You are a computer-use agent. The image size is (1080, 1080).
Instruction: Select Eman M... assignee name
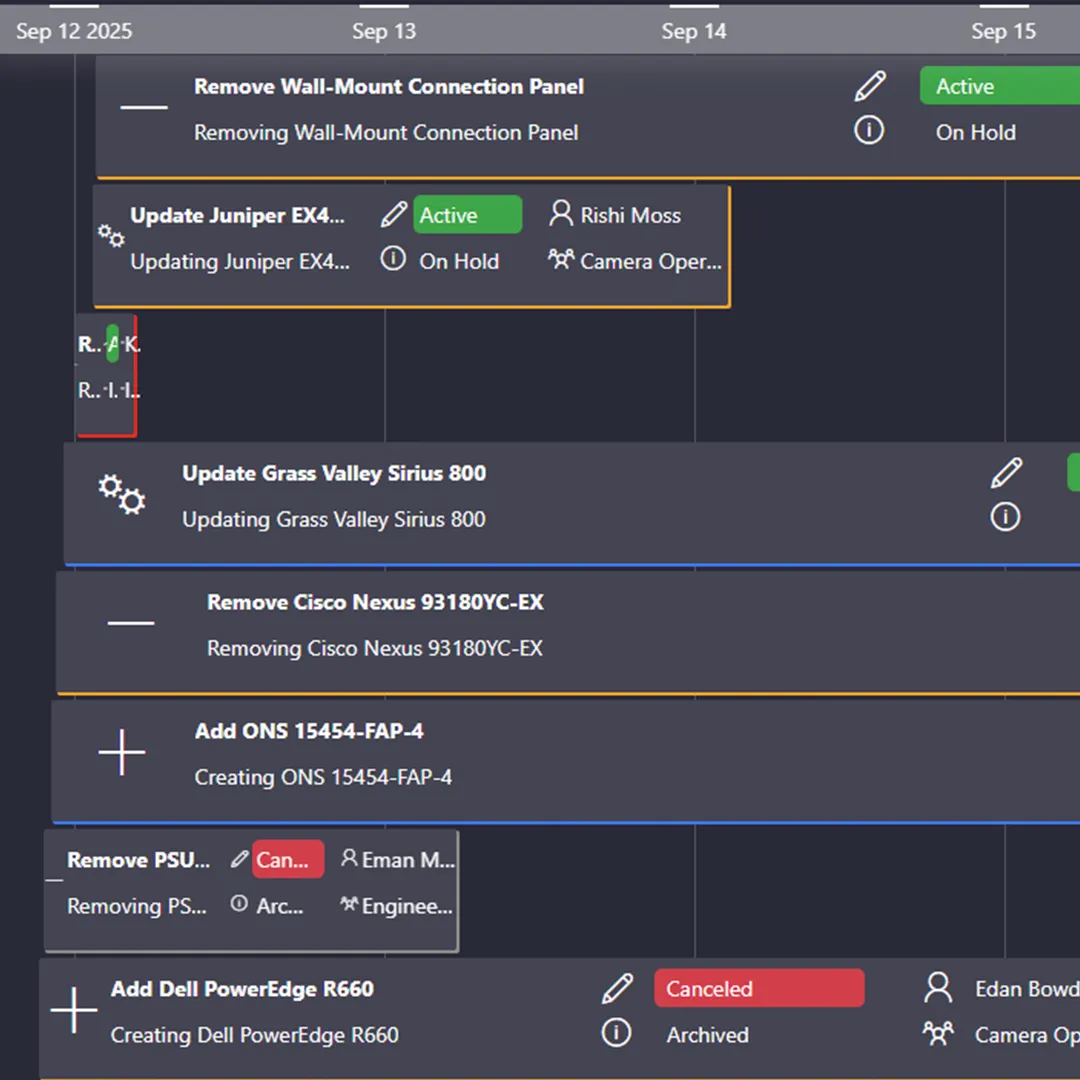[x=408, y=860]
